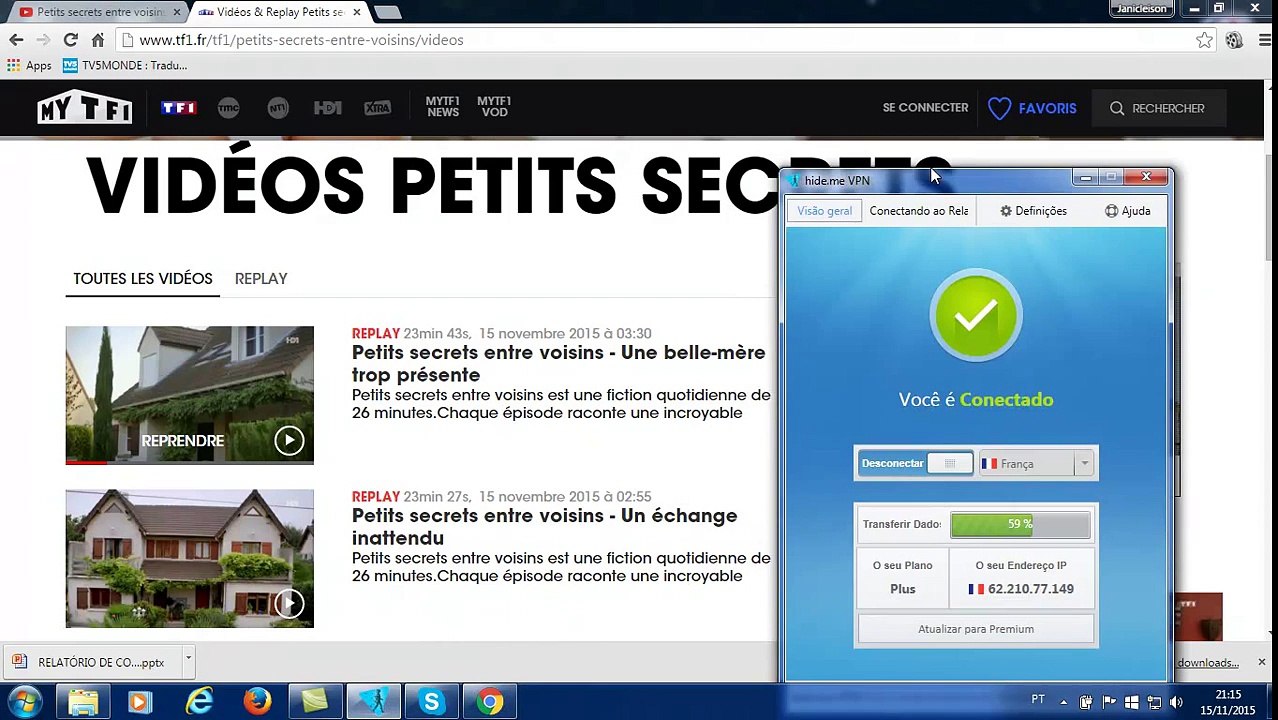
Task: Toggle Desconectar VPN switch
Action: [x=915, y=463]
